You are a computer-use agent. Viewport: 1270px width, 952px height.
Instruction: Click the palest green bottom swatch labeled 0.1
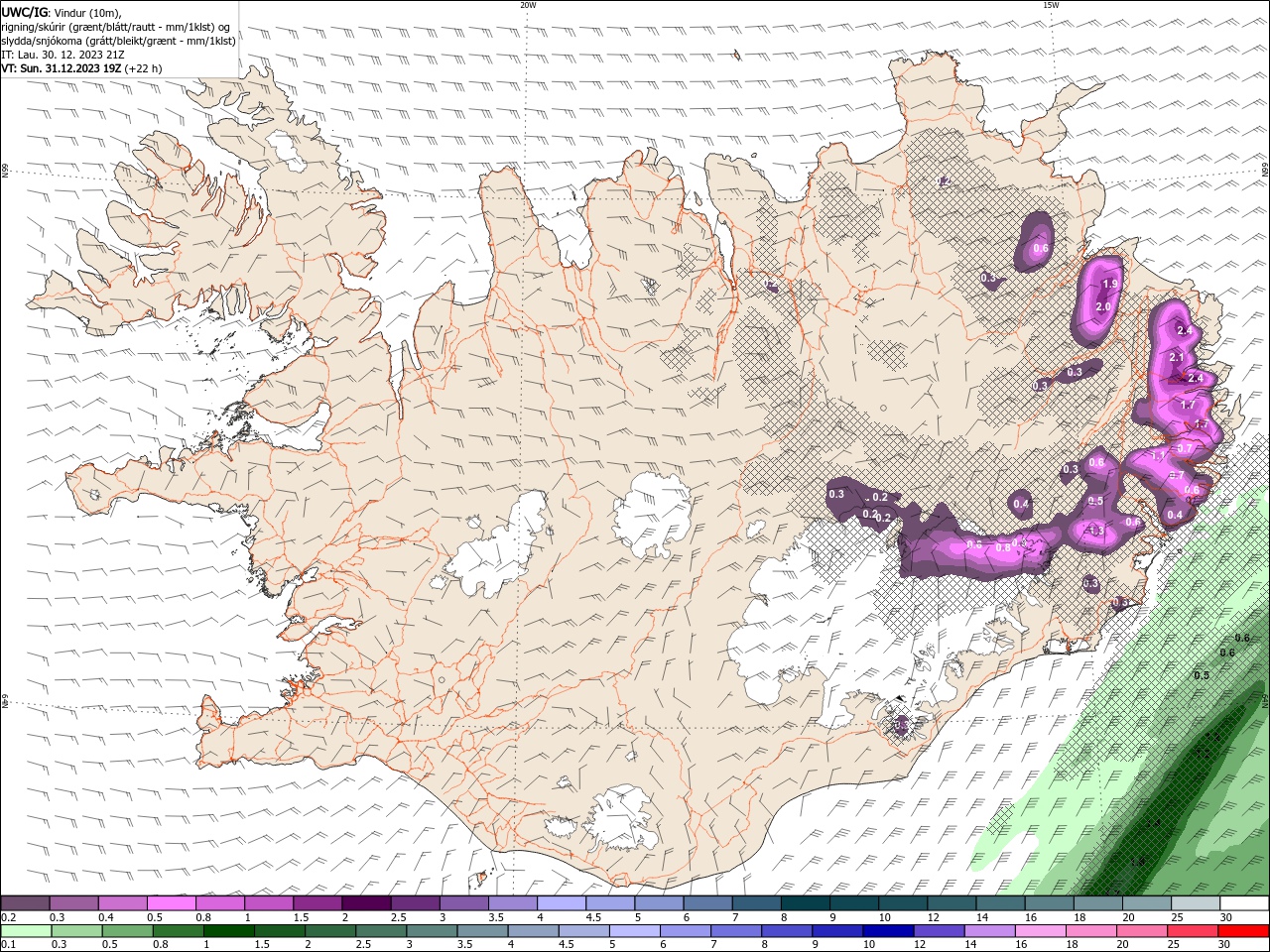coord(27,931)
